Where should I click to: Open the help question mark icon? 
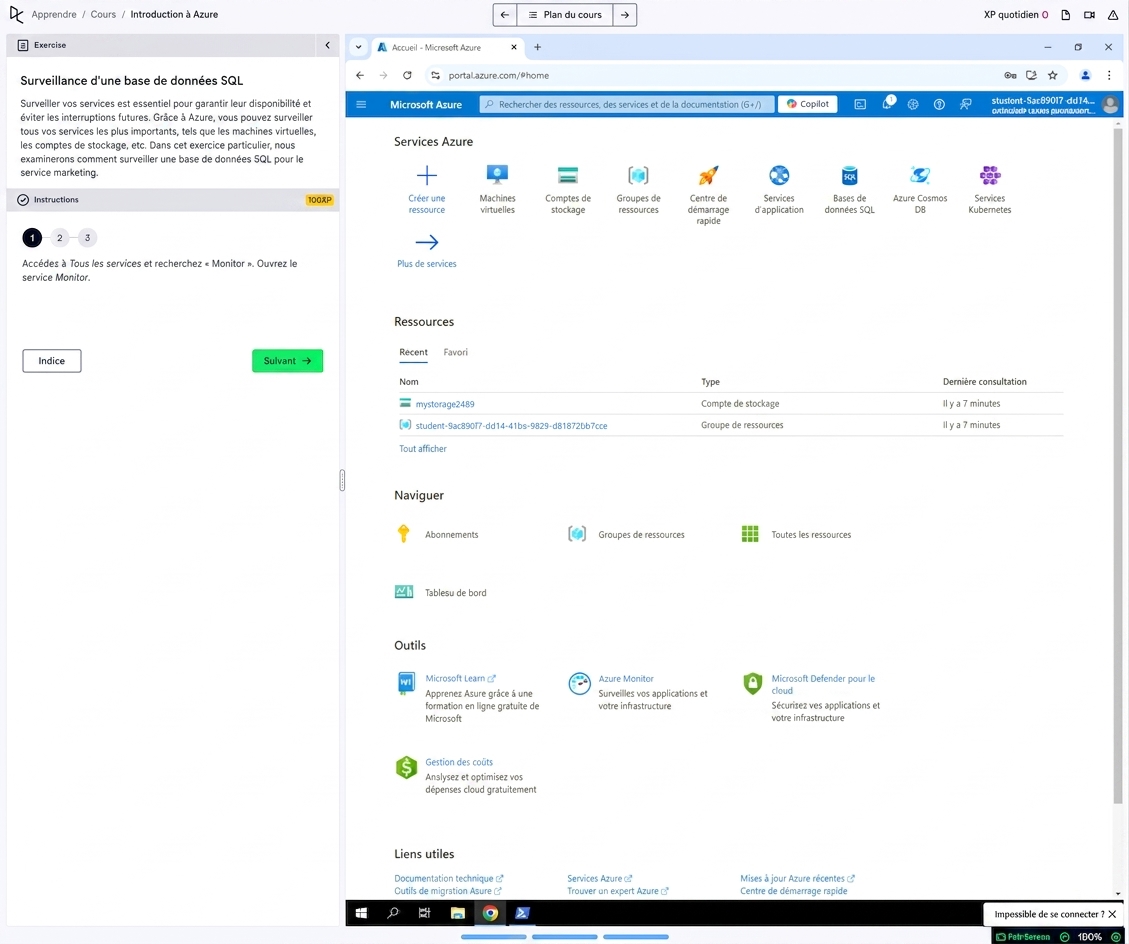[x=939, y=104]
